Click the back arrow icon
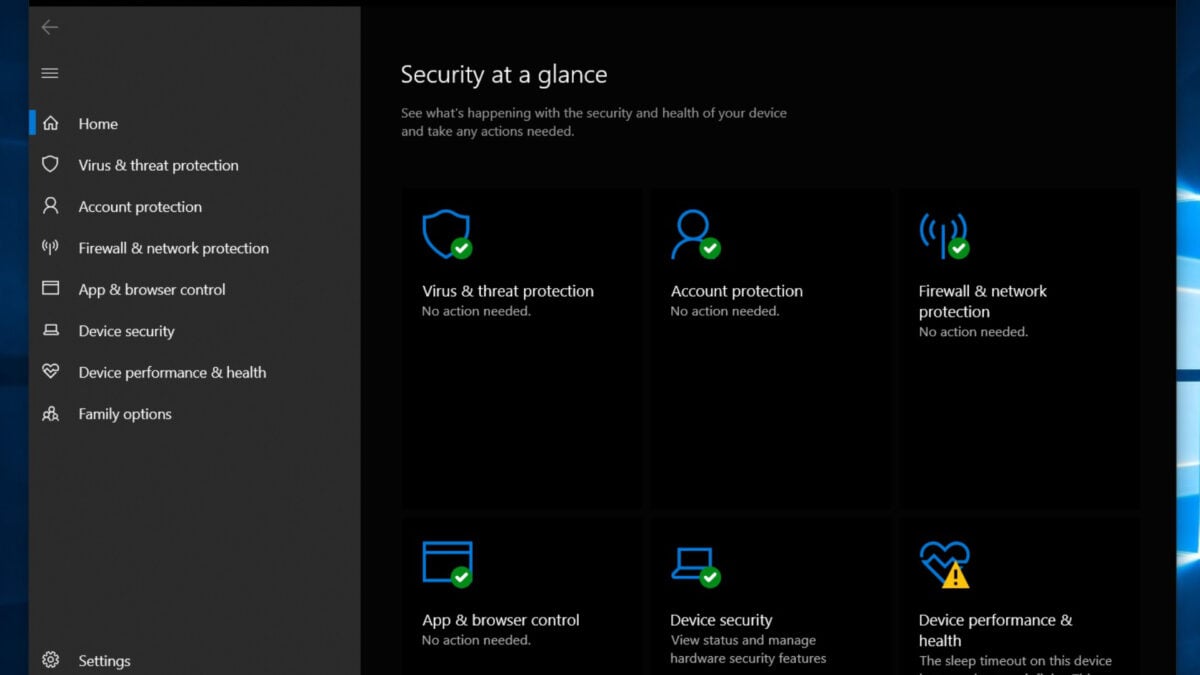Viewport: 1200px width, 675px height. pyautogui.click(x=50, y=28)
